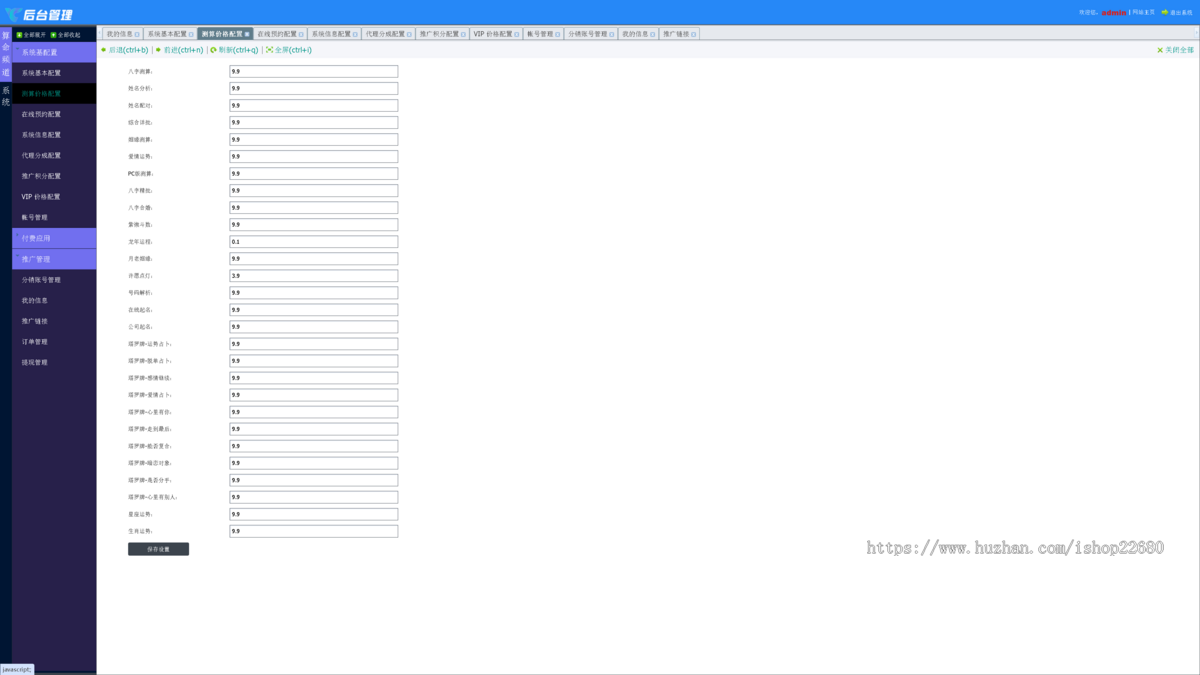The width and height of the screenshot is (1200, 675).
Task: Select the 系统 vertical side tab
Action: pyautogui.click(x=5, y=96)
